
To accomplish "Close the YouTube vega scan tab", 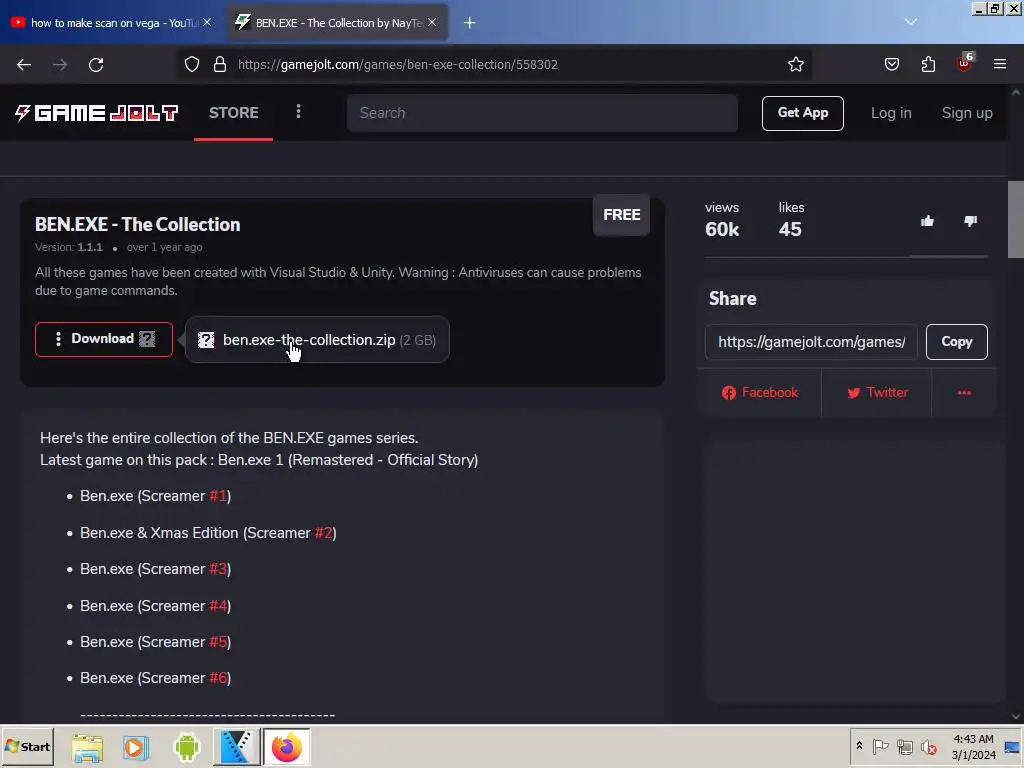I will [207, 22].
